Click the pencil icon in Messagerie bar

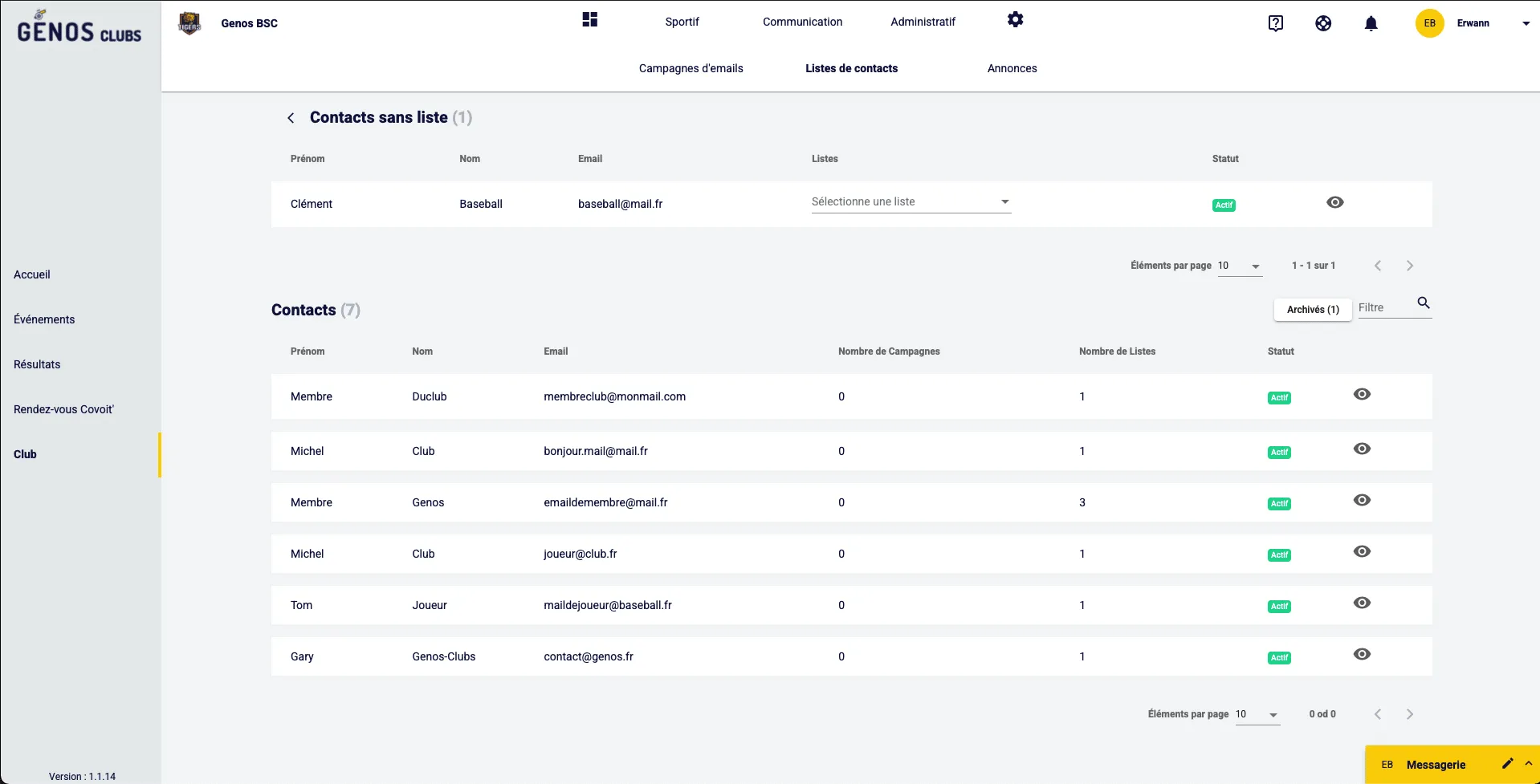[x=1507, y=764]
